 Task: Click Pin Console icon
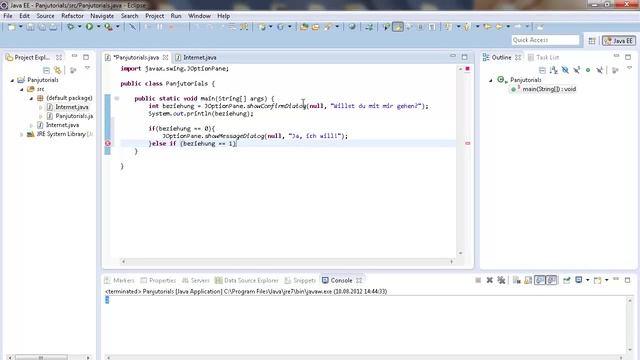point(566,280)
